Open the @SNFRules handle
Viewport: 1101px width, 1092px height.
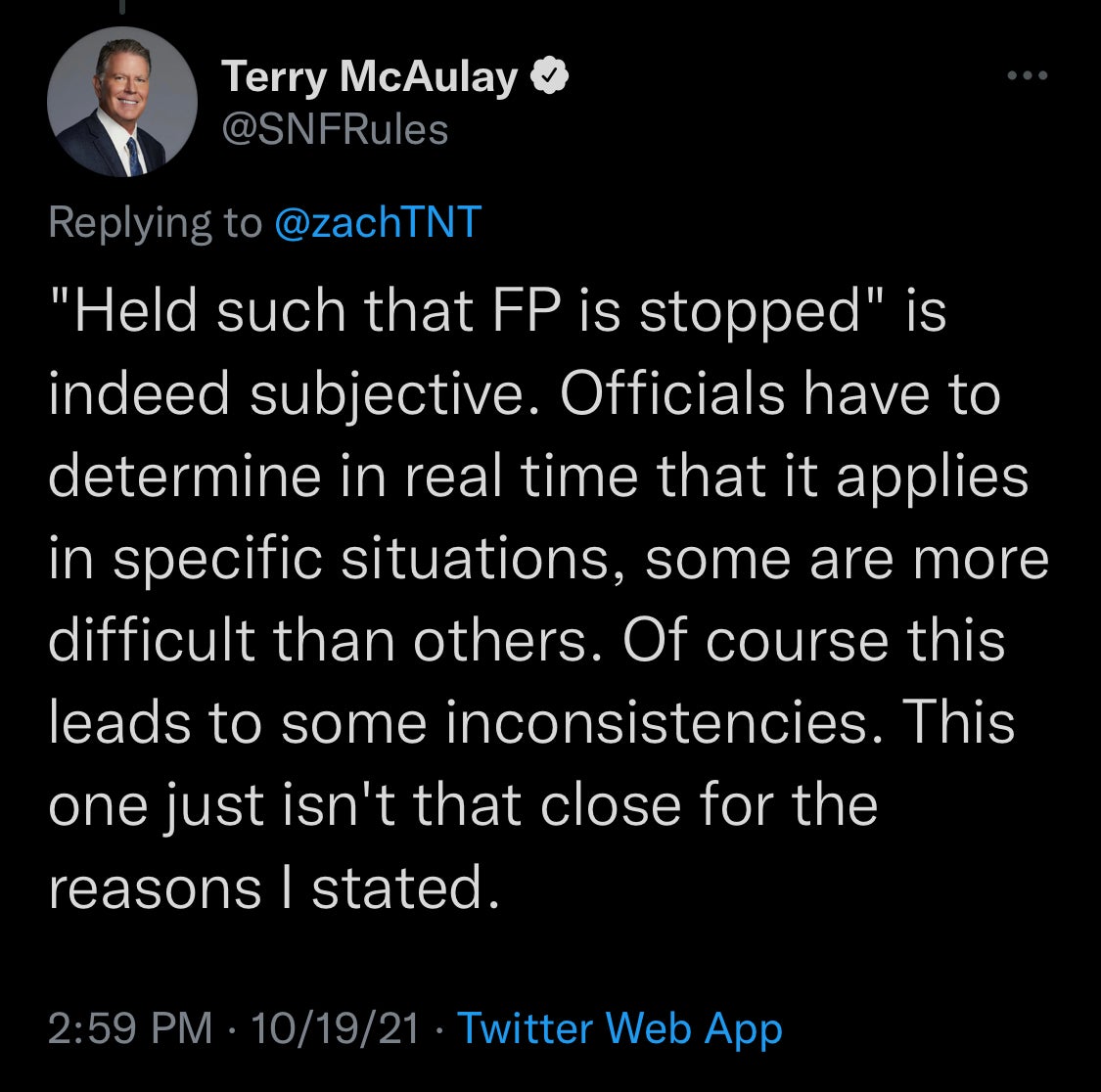click(336, 128)
